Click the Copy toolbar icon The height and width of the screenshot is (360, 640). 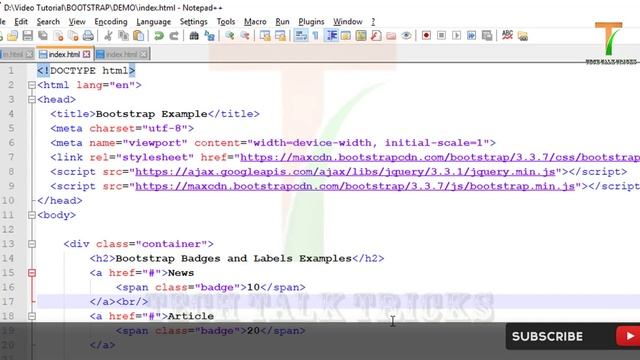[x=123, y=36]
